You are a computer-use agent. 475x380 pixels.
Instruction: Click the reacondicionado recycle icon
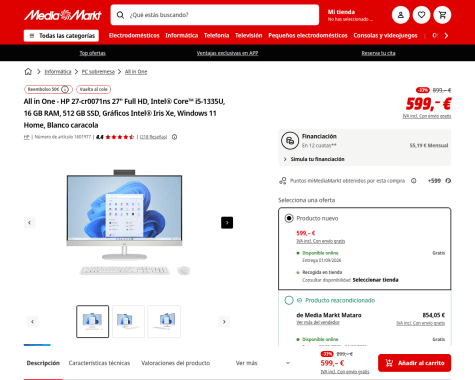[x=299, y=300]
